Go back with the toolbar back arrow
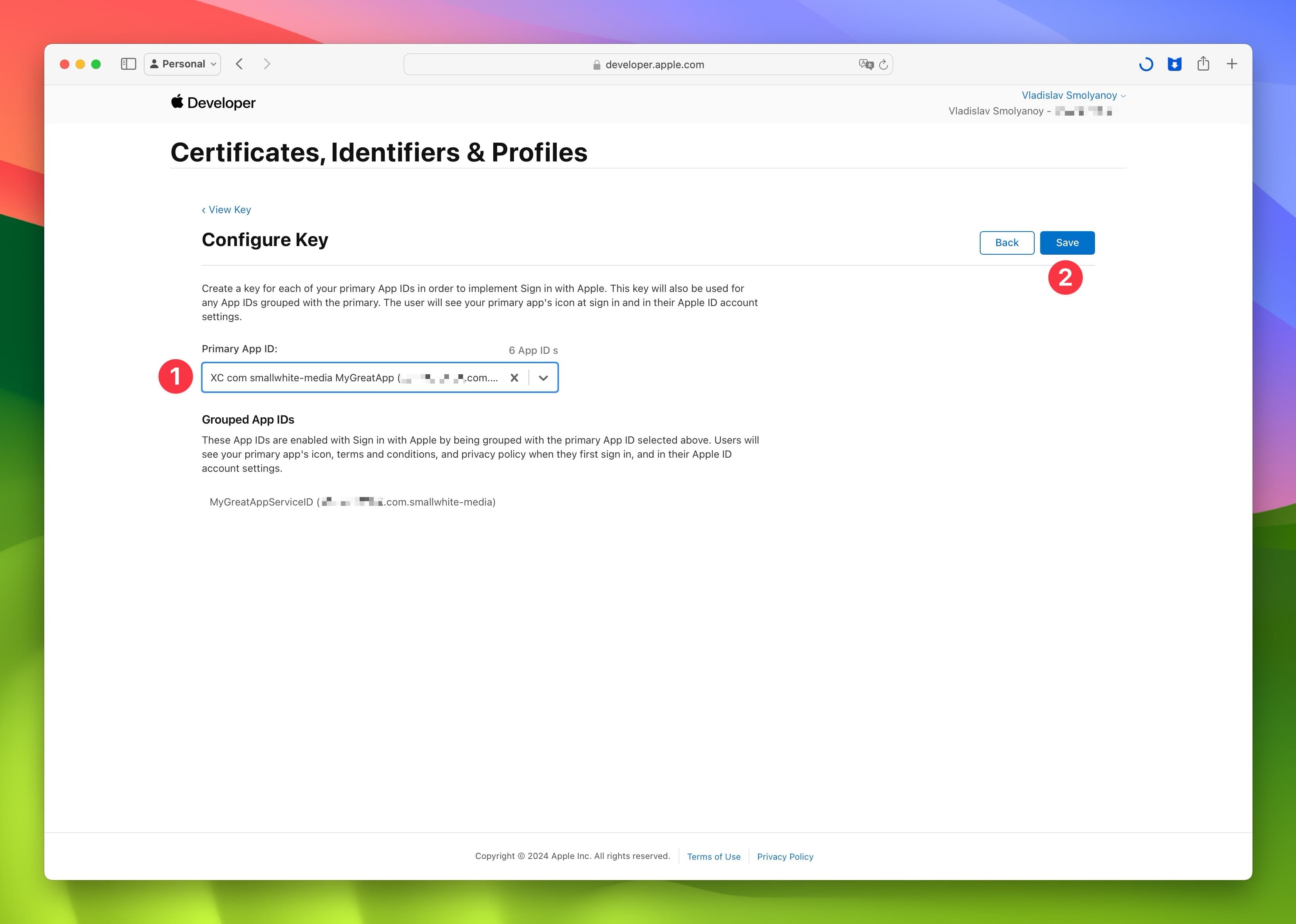Viewport: 1296px width, 924px height. tap(239, 64)
